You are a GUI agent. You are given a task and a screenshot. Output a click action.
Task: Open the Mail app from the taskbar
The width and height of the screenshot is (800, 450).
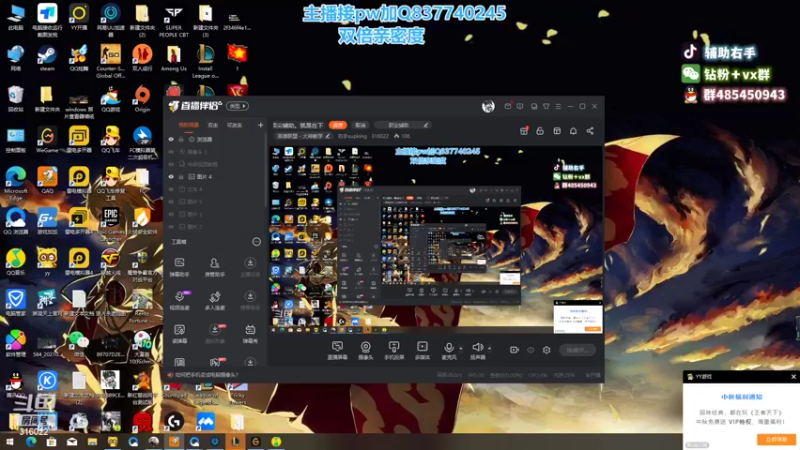(x=72, y=441)
